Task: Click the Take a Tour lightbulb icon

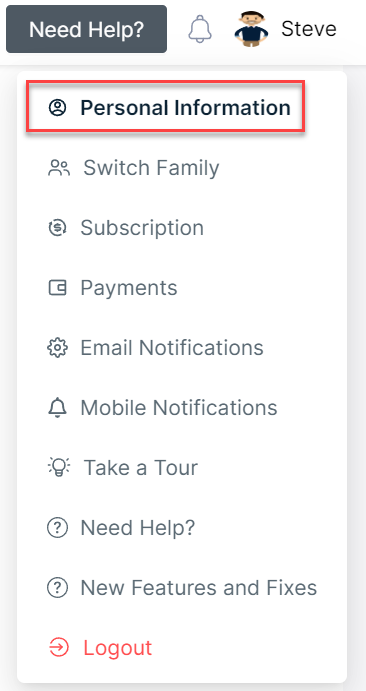Action: tap(59, 468)
